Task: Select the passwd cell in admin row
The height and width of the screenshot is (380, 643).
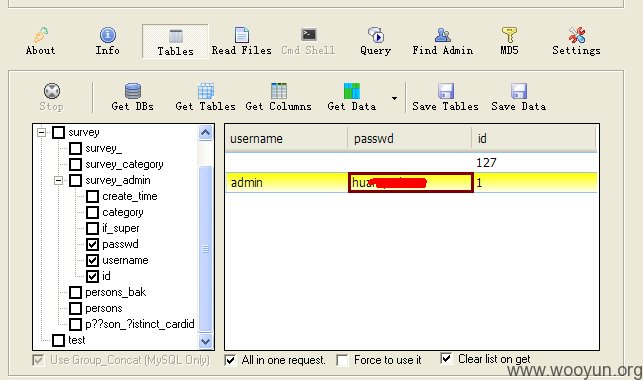Action: 411,182
